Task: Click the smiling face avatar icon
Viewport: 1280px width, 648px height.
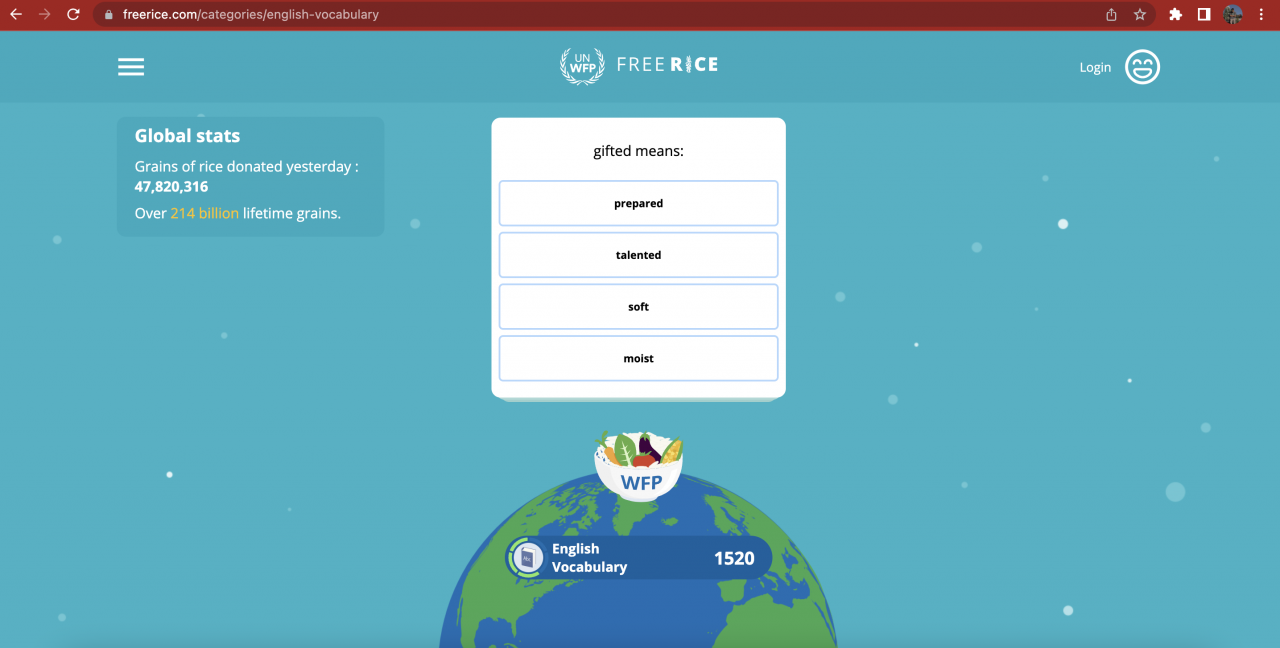Action: pyautogui.click(x=1142, y=67)
